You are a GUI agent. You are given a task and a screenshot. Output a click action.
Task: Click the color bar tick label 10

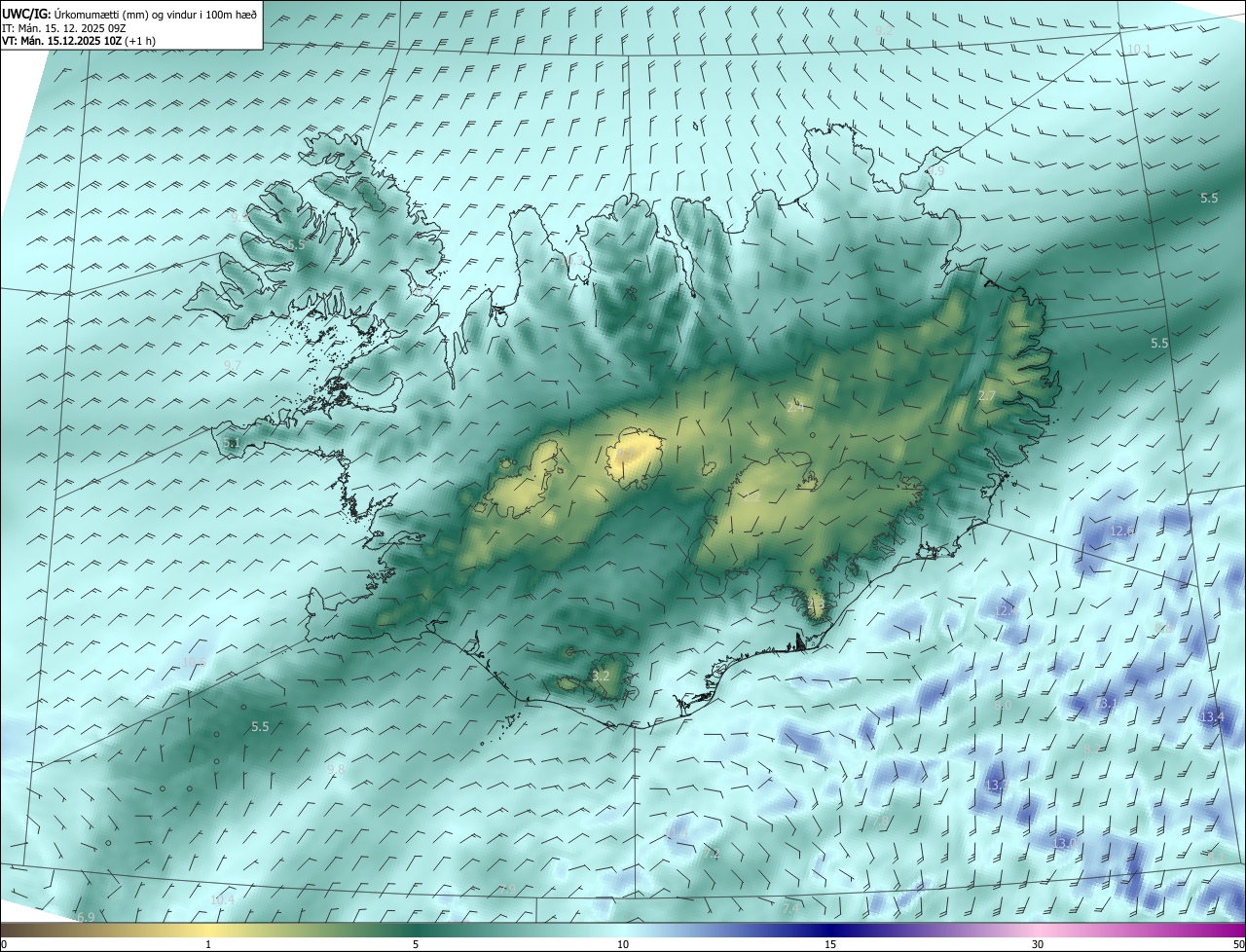coord(623,944)
